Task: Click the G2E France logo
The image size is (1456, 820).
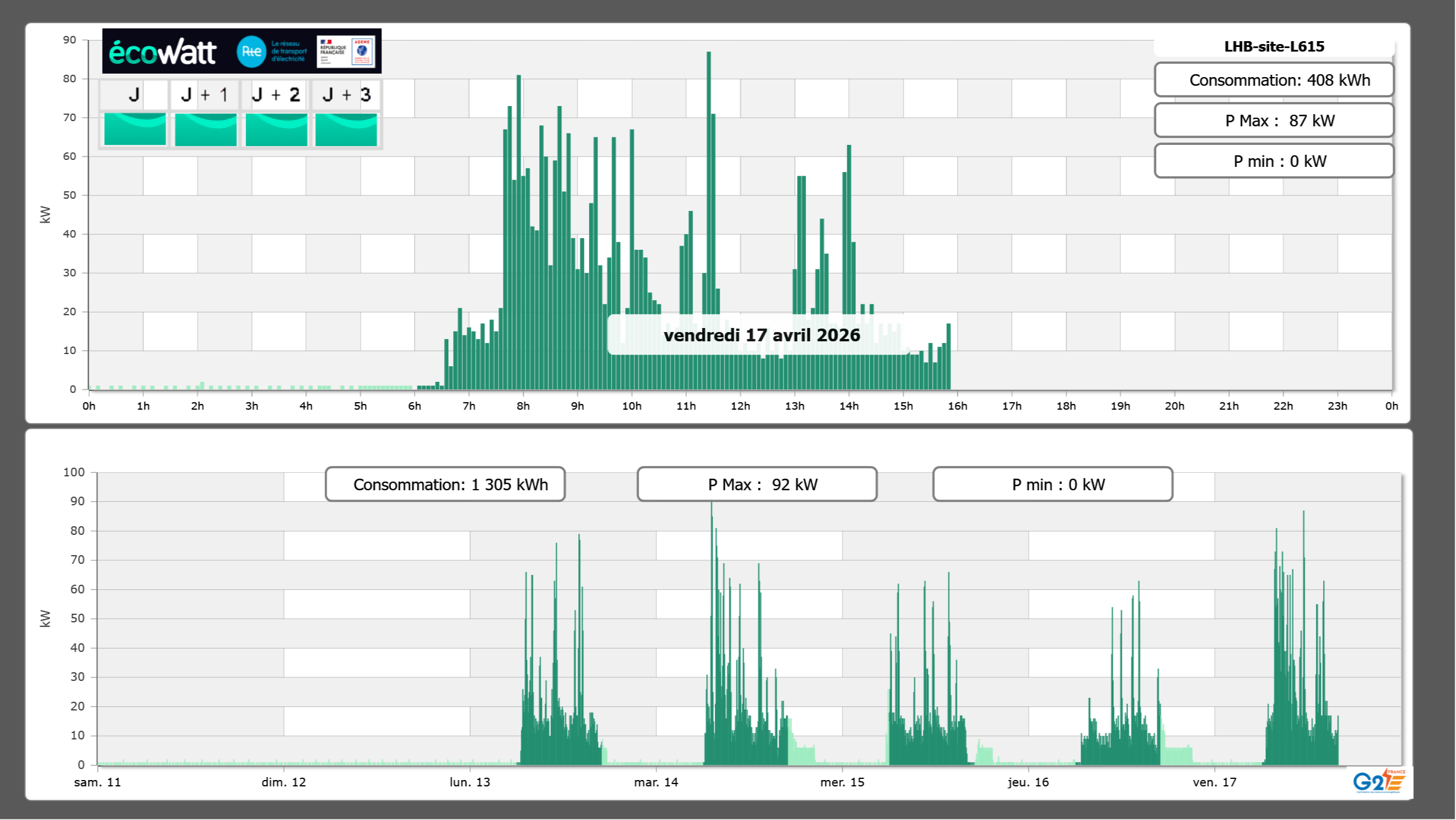Action: 1379,781
